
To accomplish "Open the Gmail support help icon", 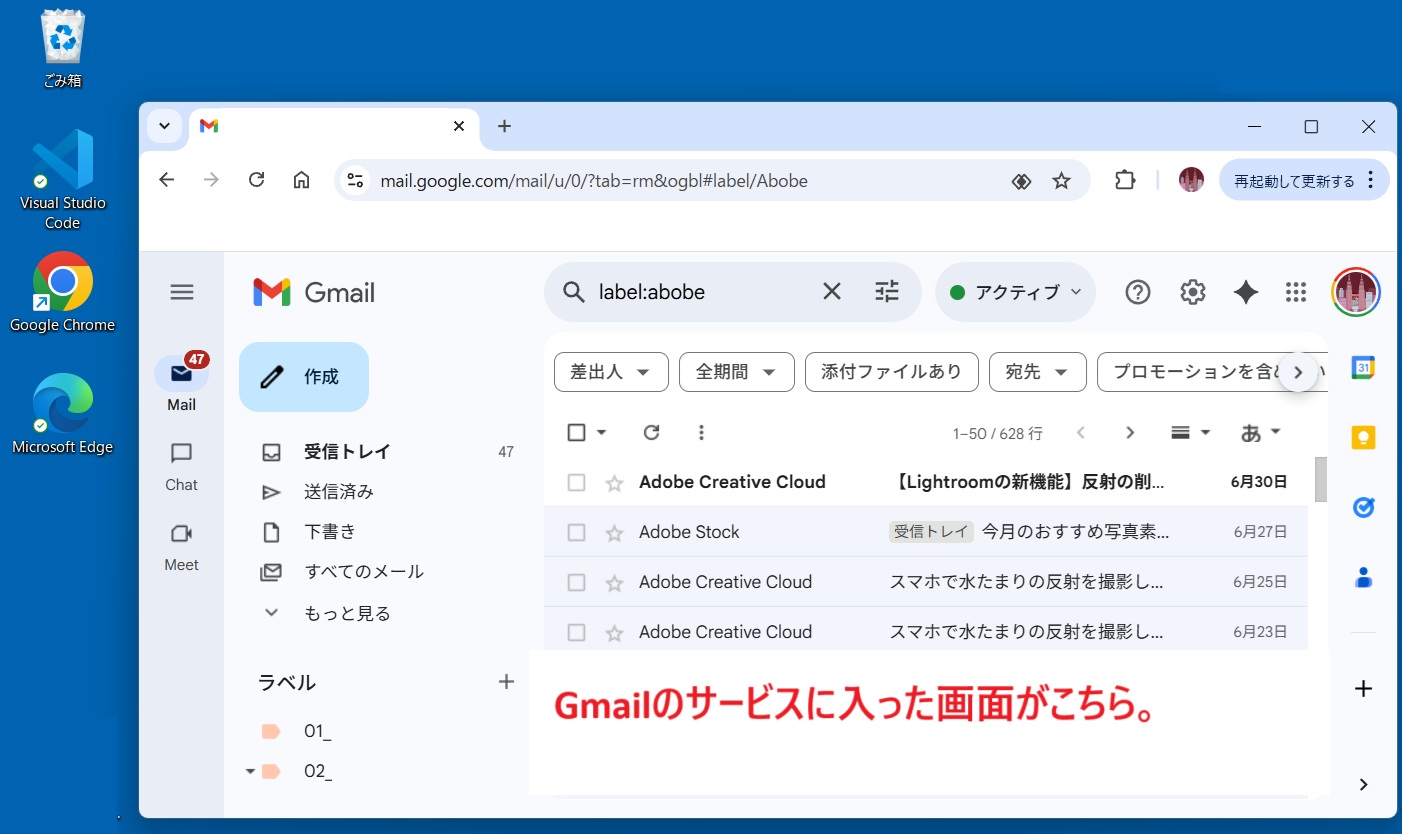I will (1138, 292).
